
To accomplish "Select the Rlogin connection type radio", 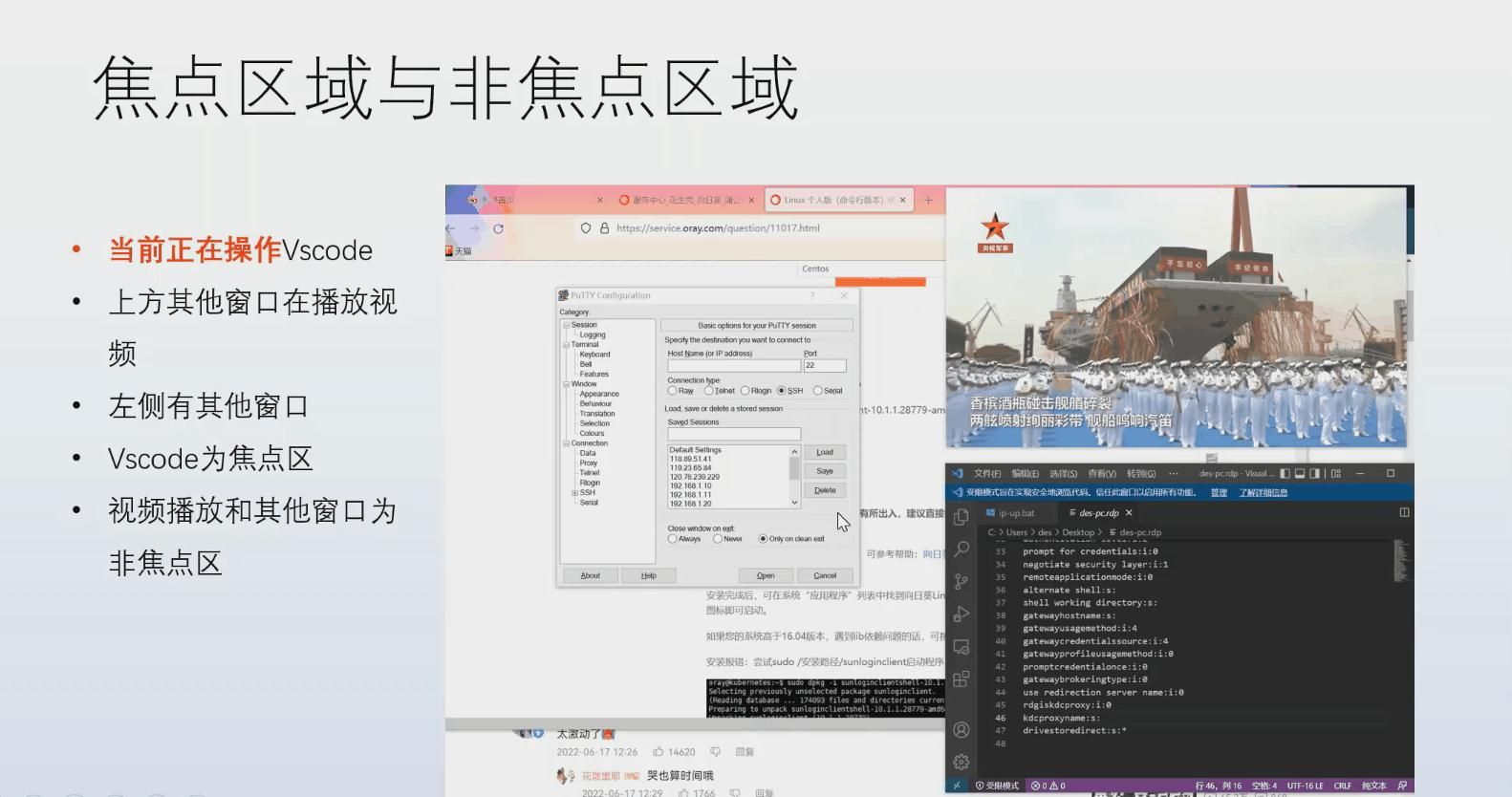I will (x=745, y=391).
